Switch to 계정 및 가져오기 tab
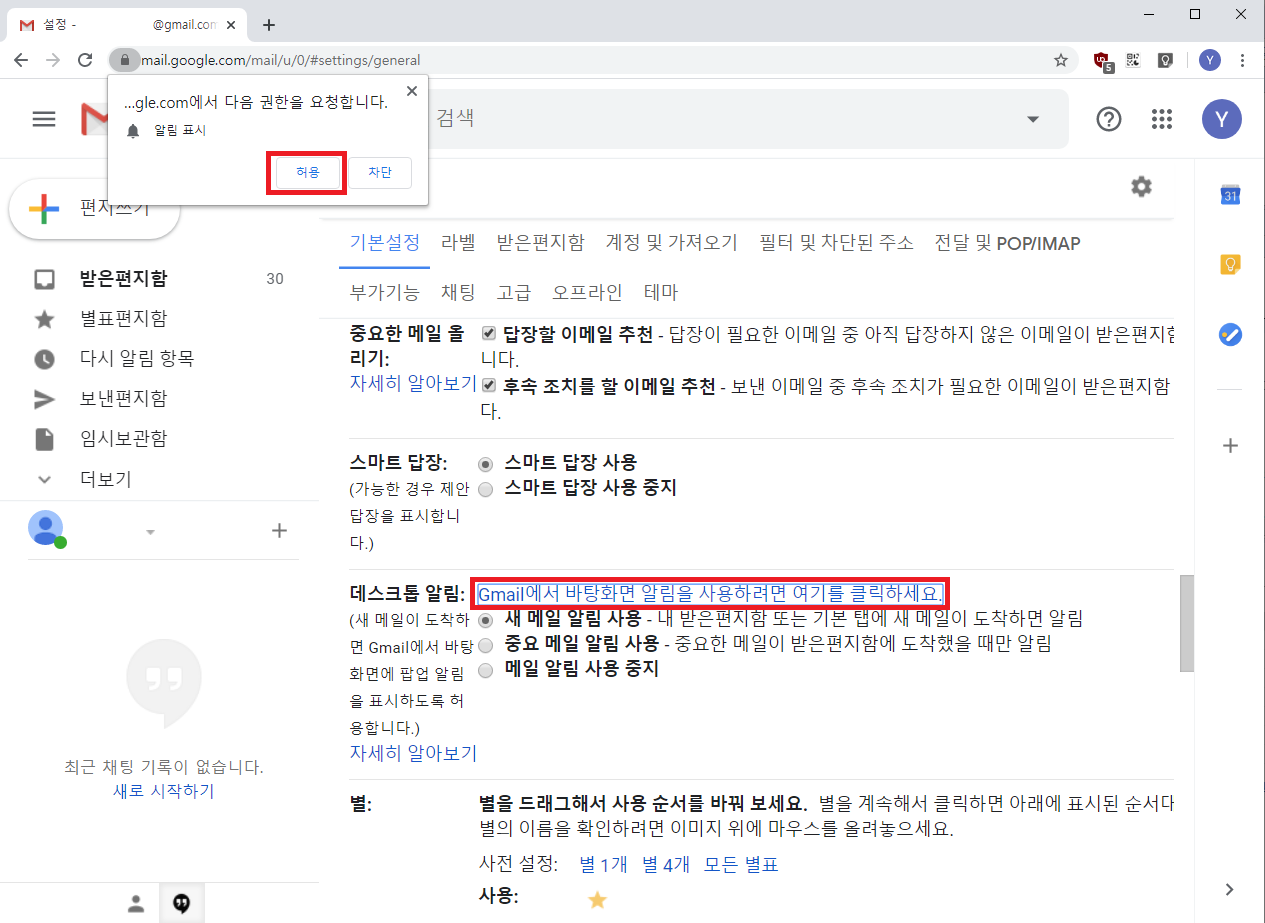This screenshot has width=1265, height=923. tap(672, 243)
